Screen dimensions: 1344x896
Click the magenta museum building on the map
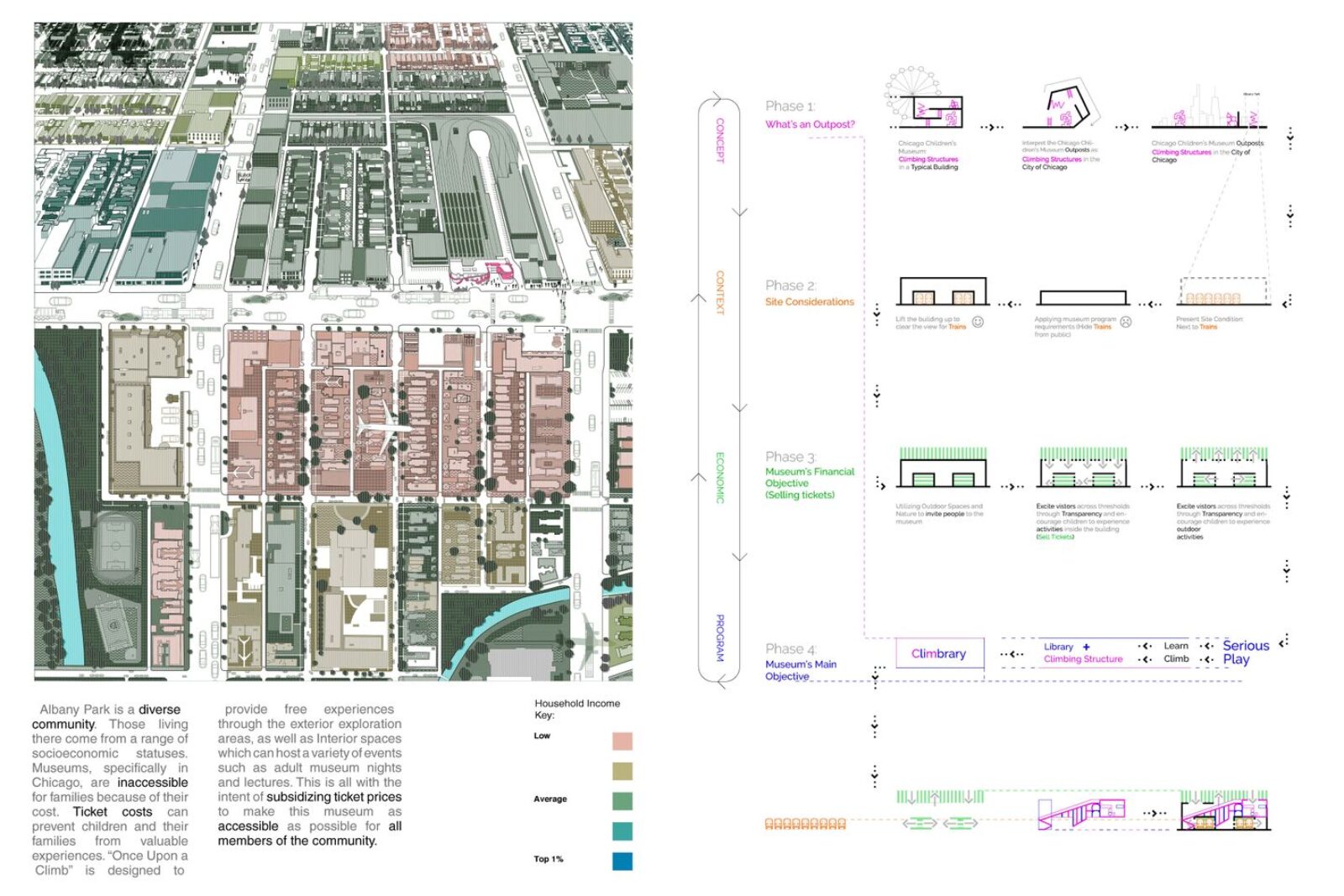(x=482, y=274)
